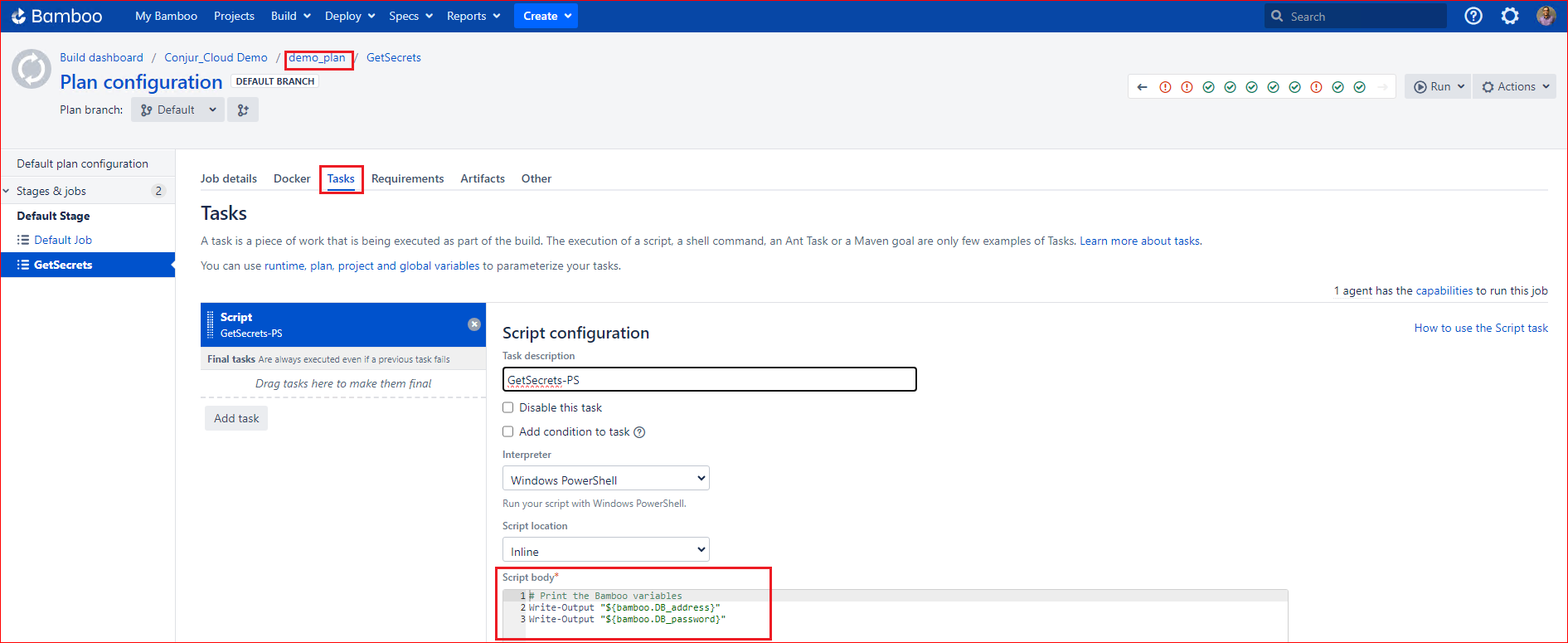Click the gear icon on the Actions button
Screen dimensions: 1568x643
[x=1488, y=87]
